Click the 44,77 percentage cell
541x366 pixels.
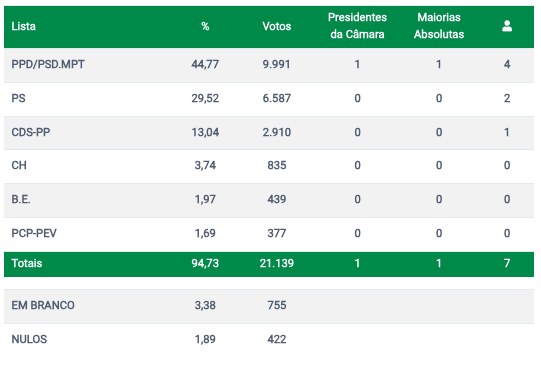tap(205, 65)
